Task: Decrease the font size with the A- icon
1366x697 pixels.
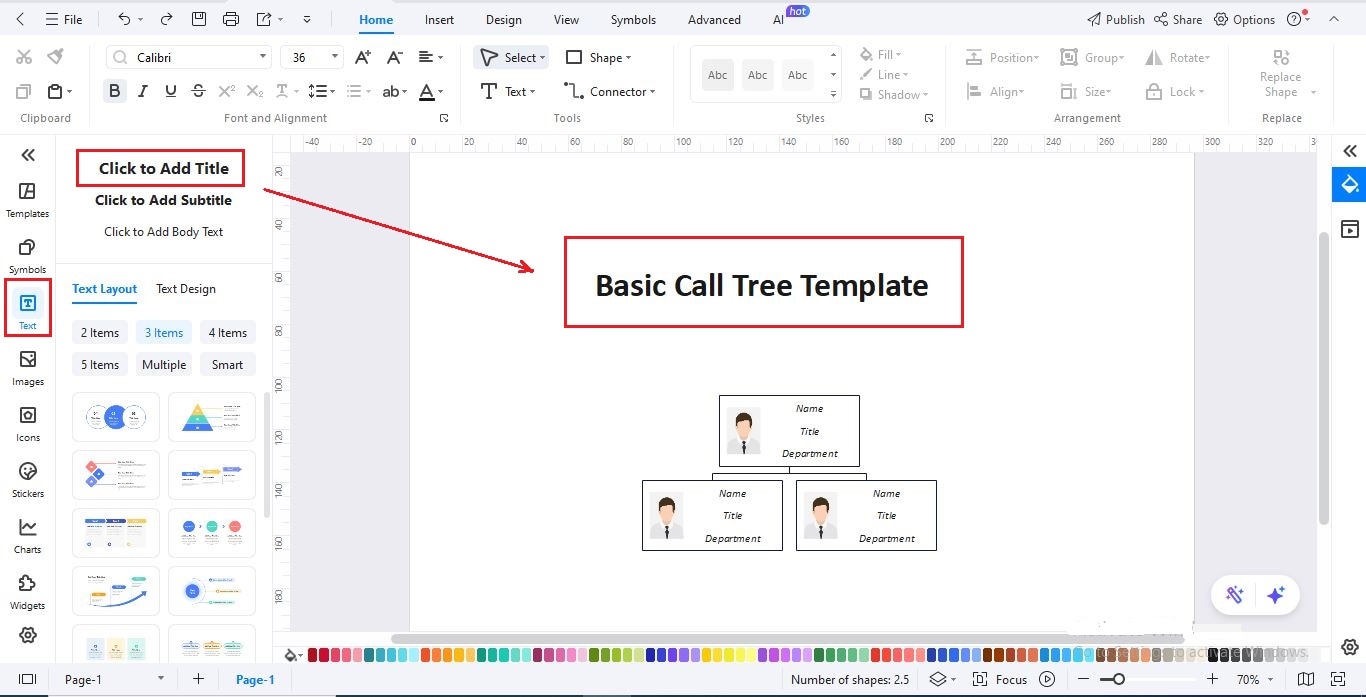Action: coord(395,57)
